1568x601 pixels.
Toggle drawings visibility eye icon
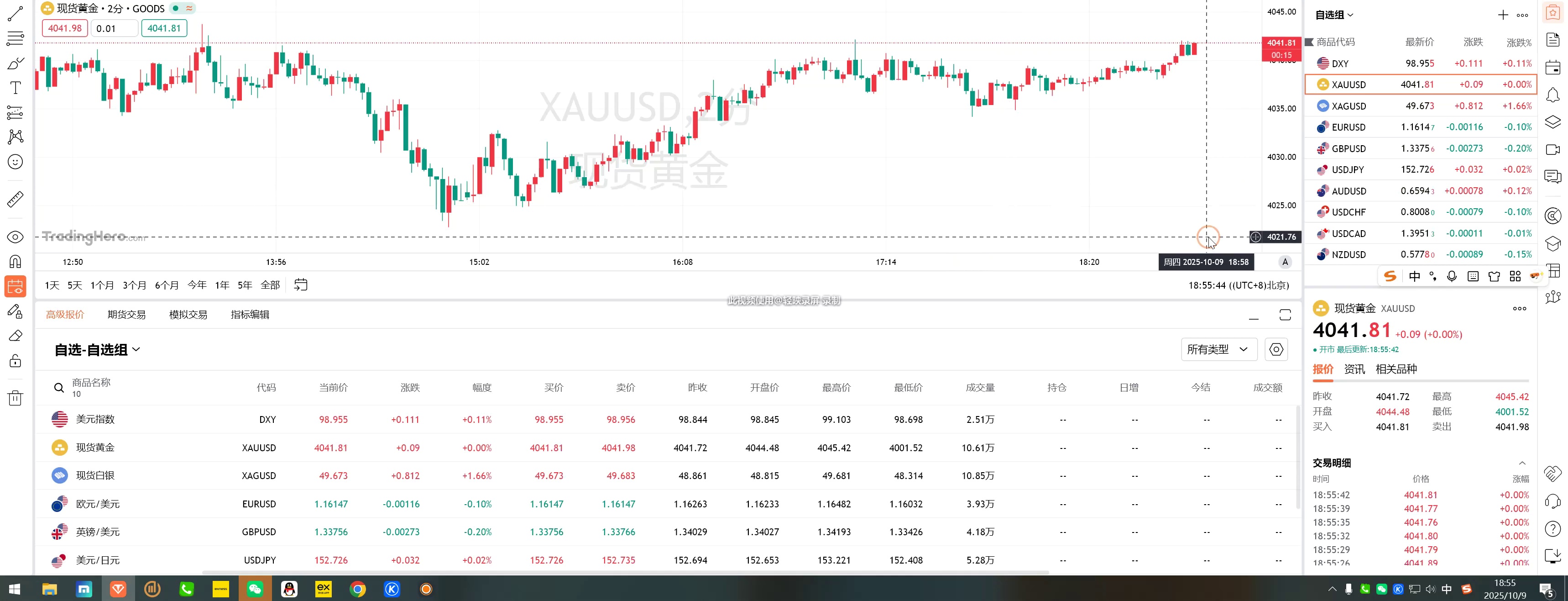click(15, 237)
